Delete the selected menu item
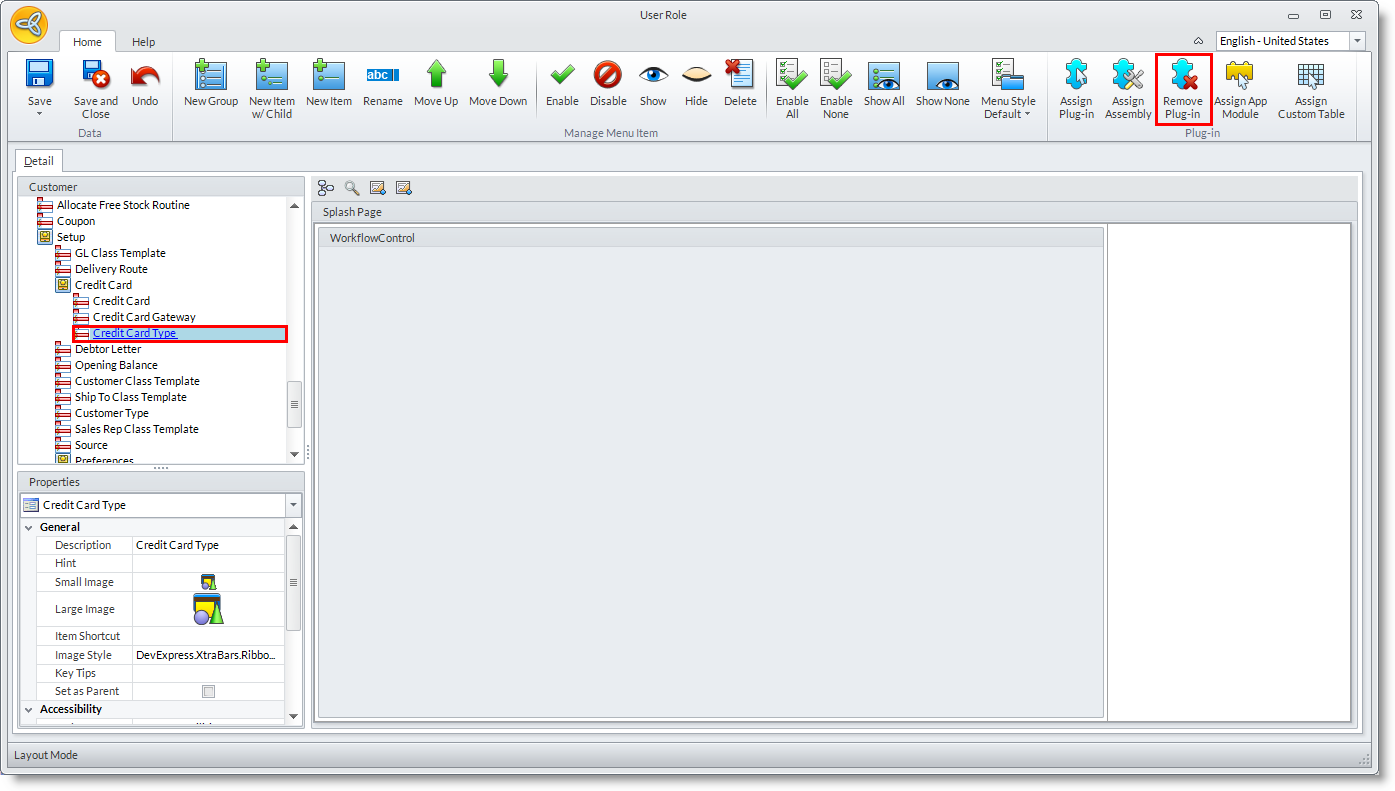Viewport: 1395px width, 791px height. pos(740,76)
